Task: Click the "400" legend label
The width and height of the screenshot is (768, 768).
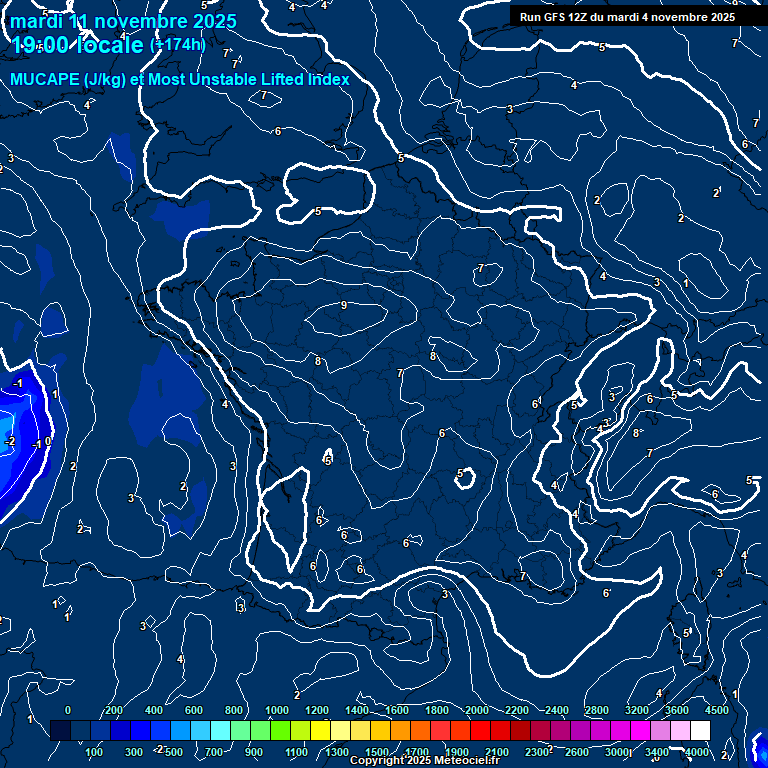Action: 153,710
